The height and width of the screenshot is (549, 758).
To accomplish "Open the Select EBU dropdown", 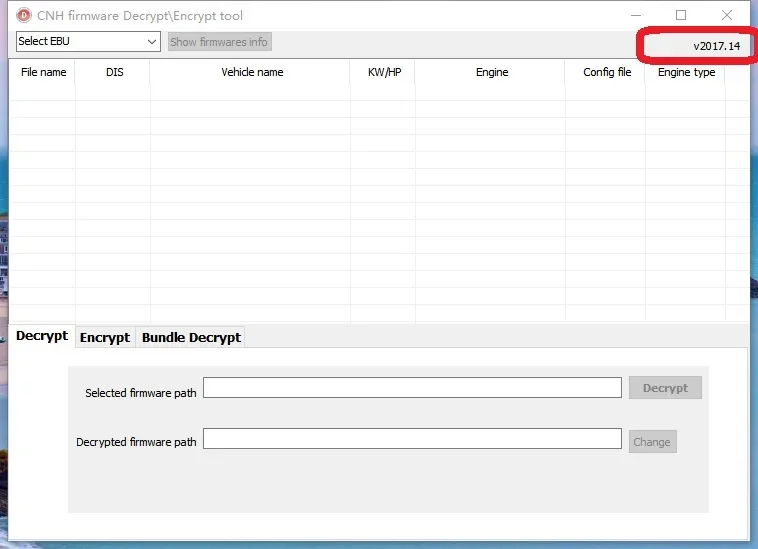I will [x=88, y=42].
